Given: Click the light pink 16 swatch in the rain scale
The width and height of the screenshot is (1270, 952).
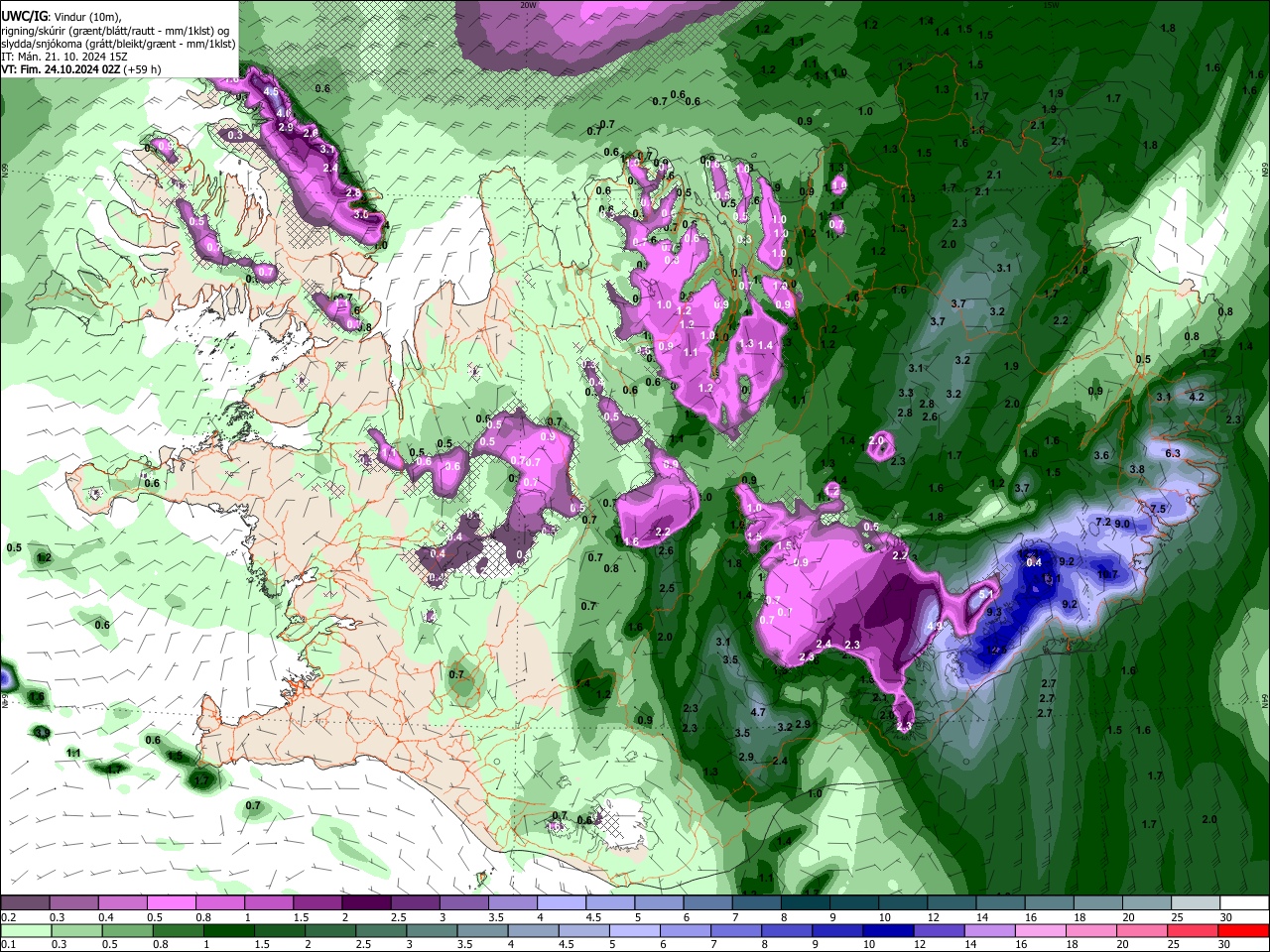Looking at the screenshot, I should tap(1041, 930).
